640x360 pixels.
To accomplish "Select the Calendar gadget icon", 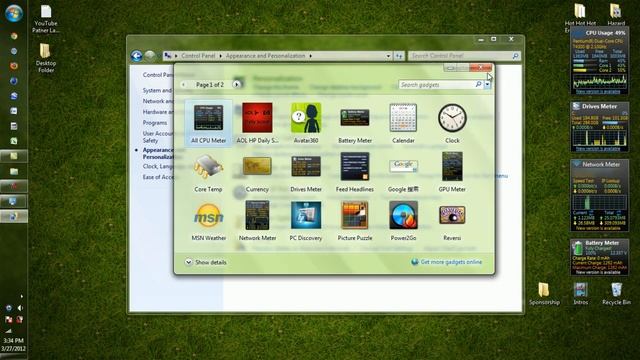I will coord(403,118).
